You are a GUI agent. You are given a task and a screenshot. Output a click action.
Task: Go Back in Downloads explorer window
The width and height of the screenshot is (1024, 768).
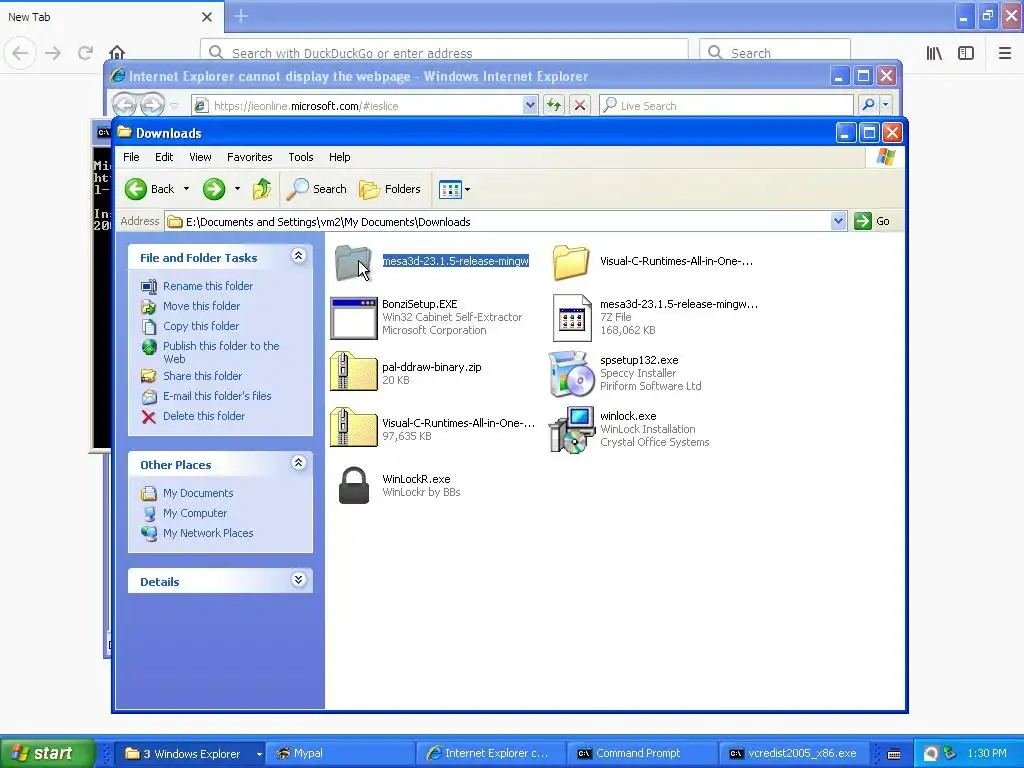click(x=150, y=189)
